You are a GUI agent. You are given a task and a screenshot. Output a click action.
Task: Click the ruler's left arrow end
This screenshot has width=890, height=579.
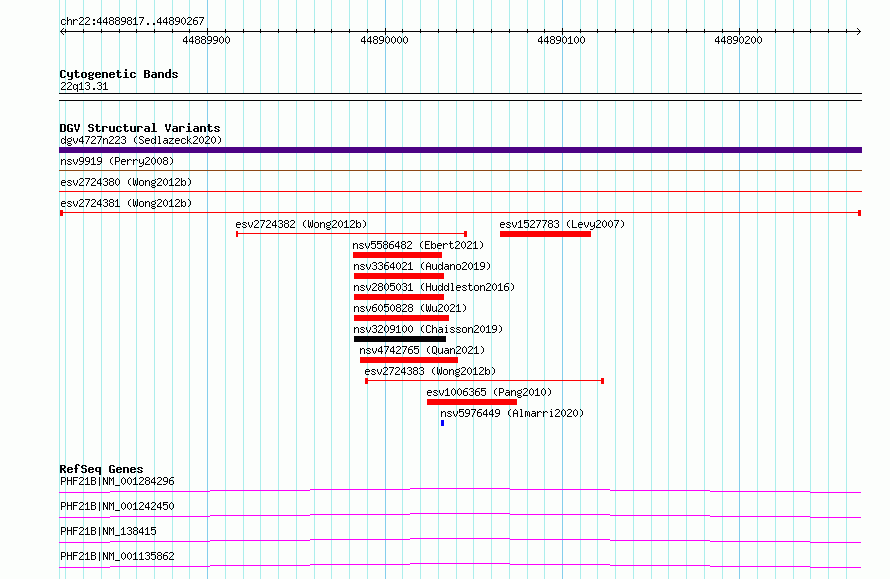[62, 31]
